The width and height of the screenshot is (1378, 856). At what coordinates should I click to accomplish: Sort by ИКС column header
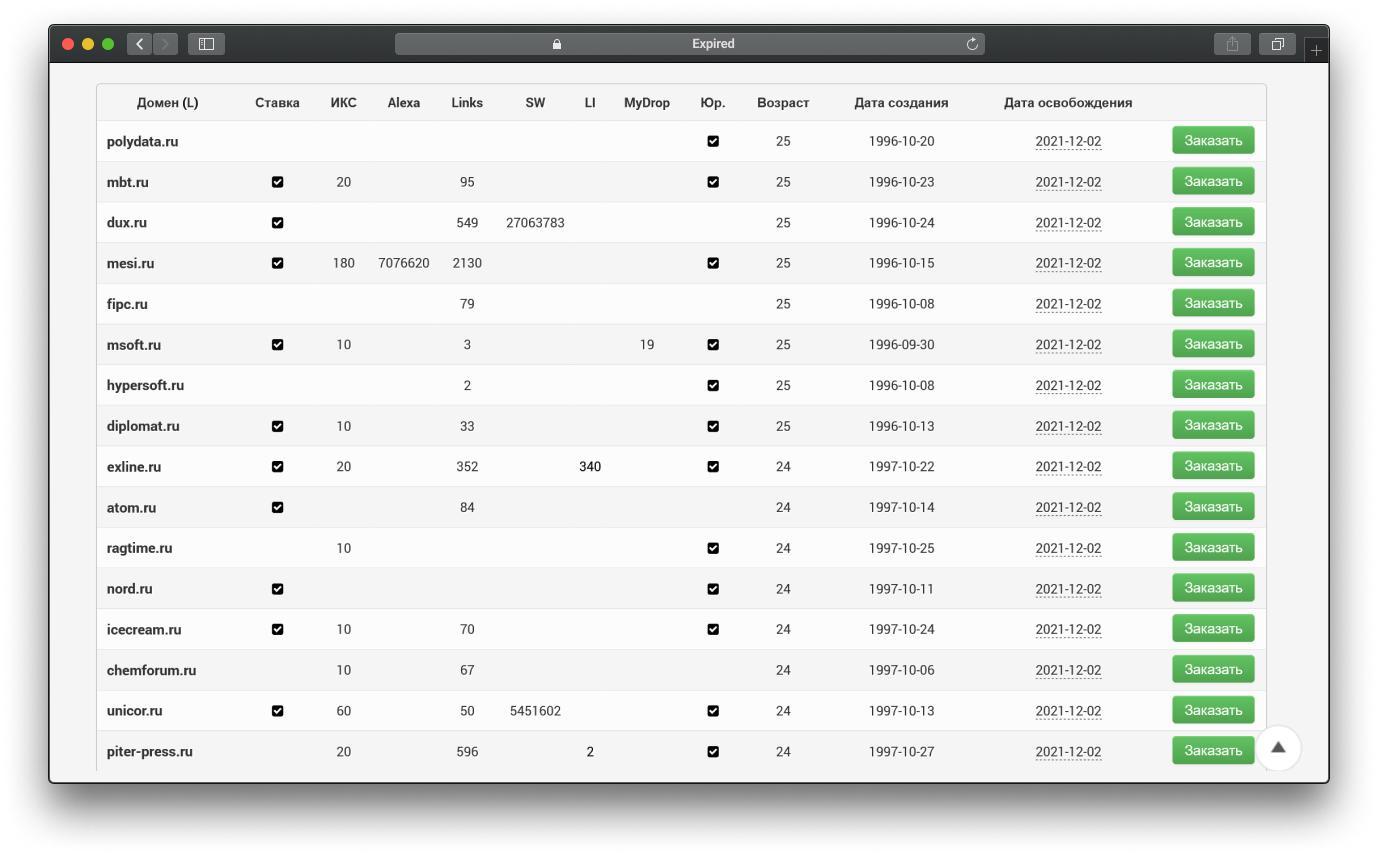[x=343, y=103]
